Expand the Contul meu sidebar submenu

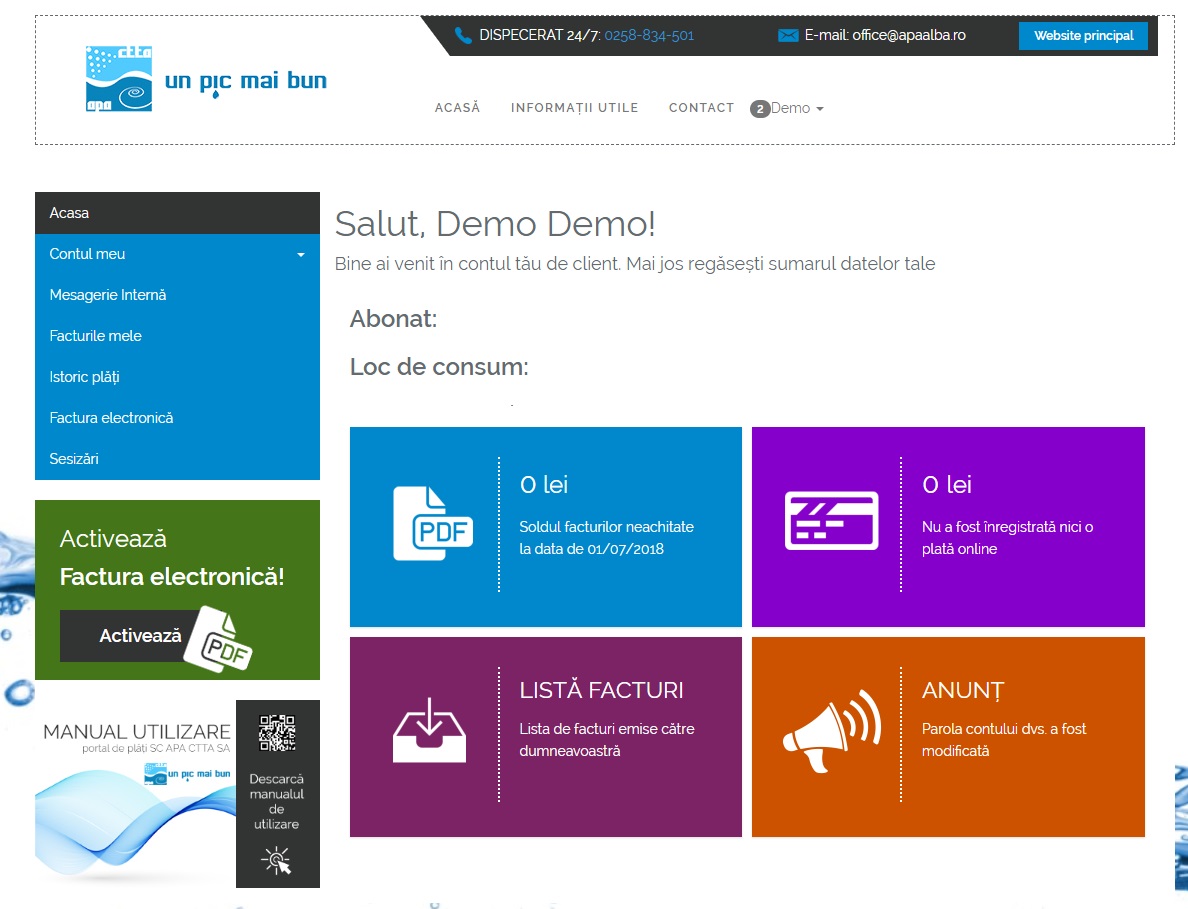300,255
